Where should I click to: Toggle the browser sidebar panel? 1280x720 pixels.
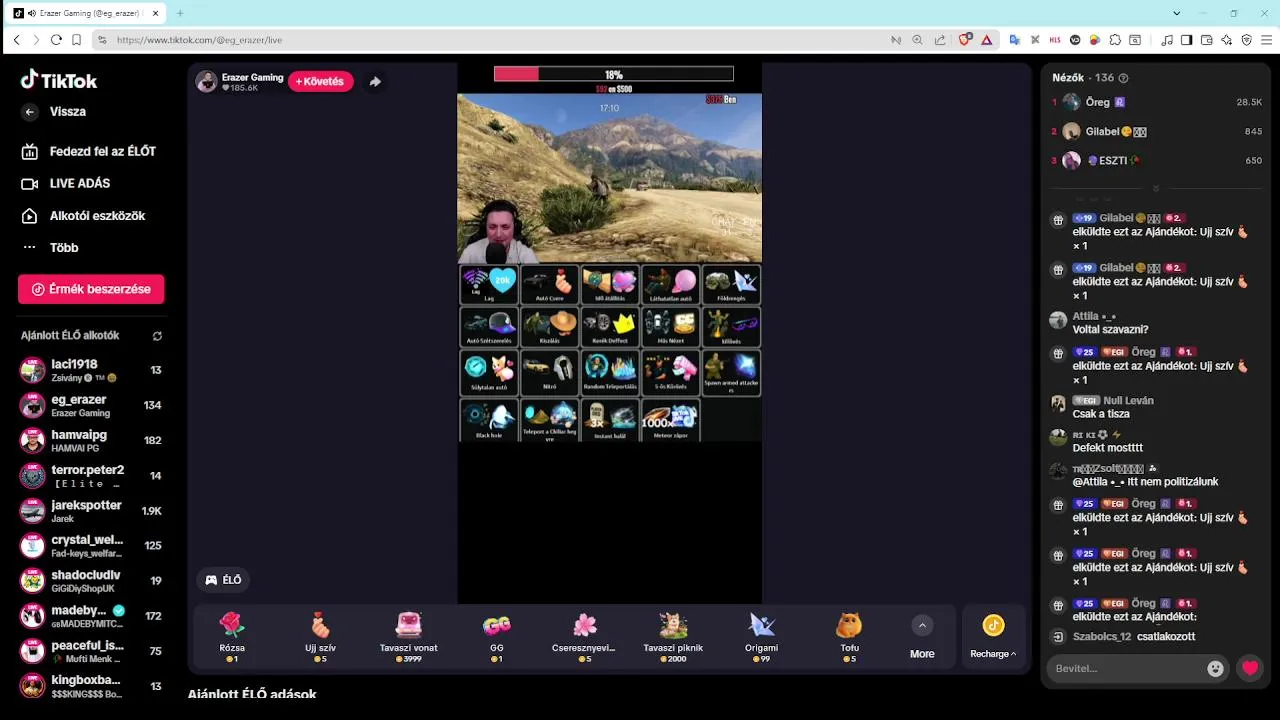pyautogui.click(x=1186, y=40)
